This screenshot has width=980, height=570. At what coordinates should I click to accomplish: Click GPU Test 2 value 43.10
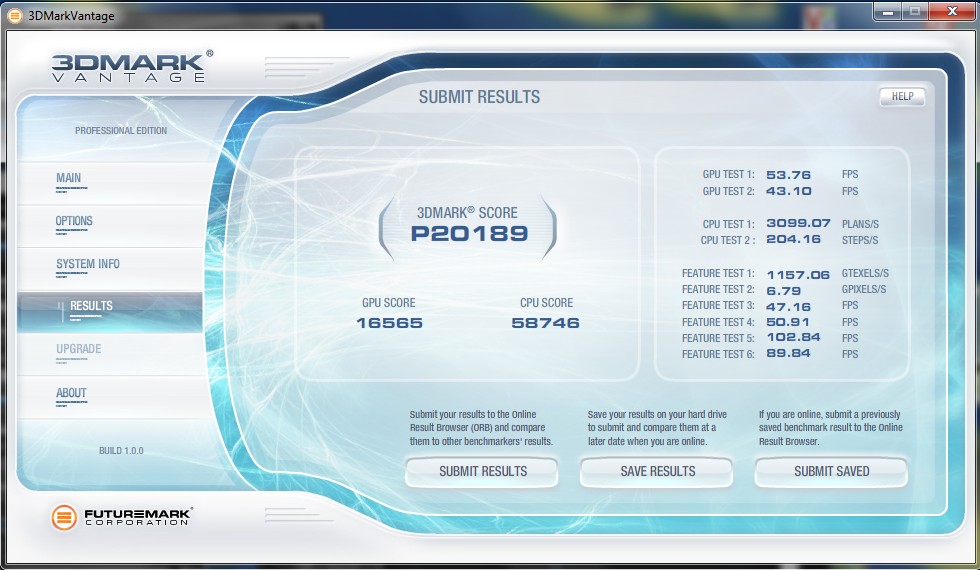(x=789, y=191)
